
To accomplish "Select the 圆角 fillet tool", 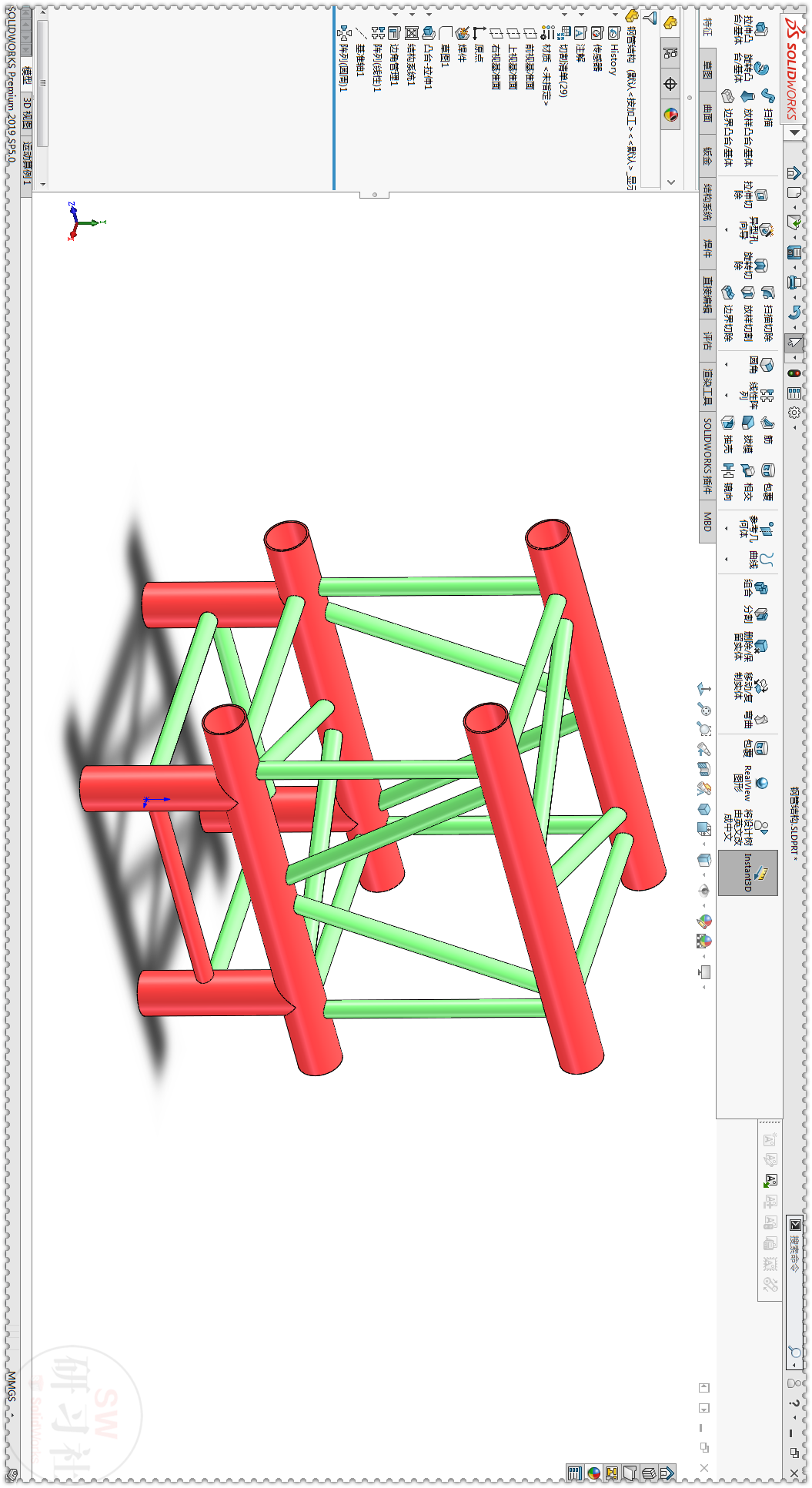I will (x=760, y=365).
